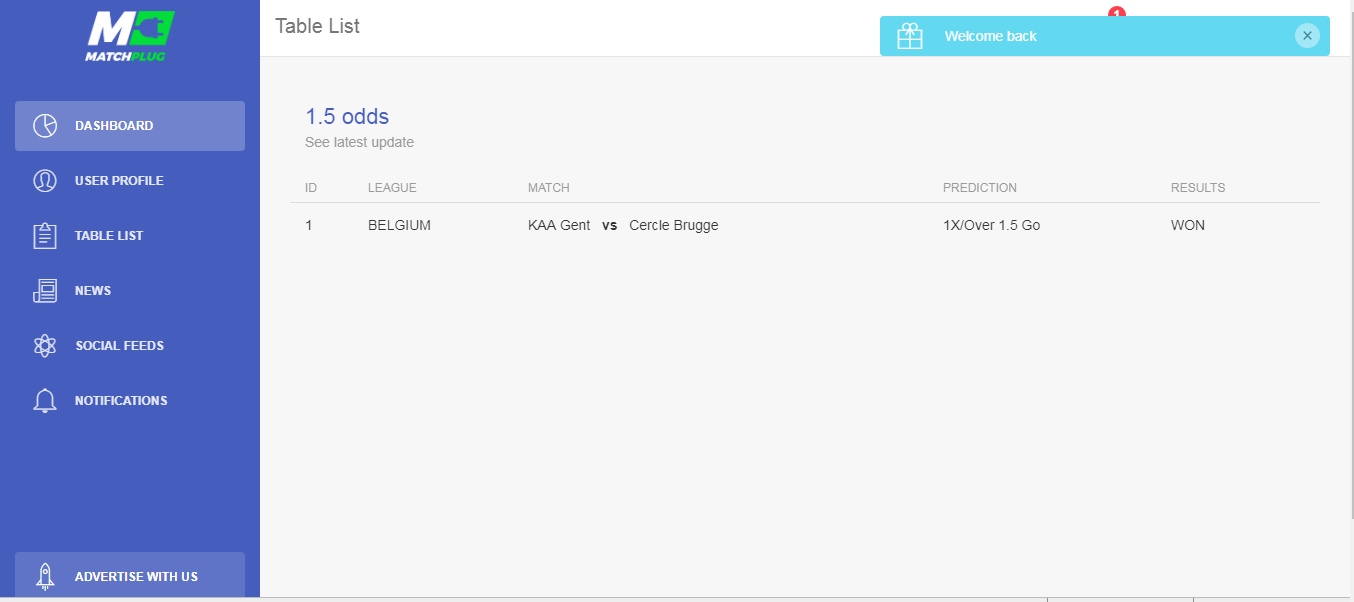The width and height of the screenshot is (1354, 602).
Task: Dismiss the Welcome back notification
Action: pyautogui.click(x=1307, y=36)
